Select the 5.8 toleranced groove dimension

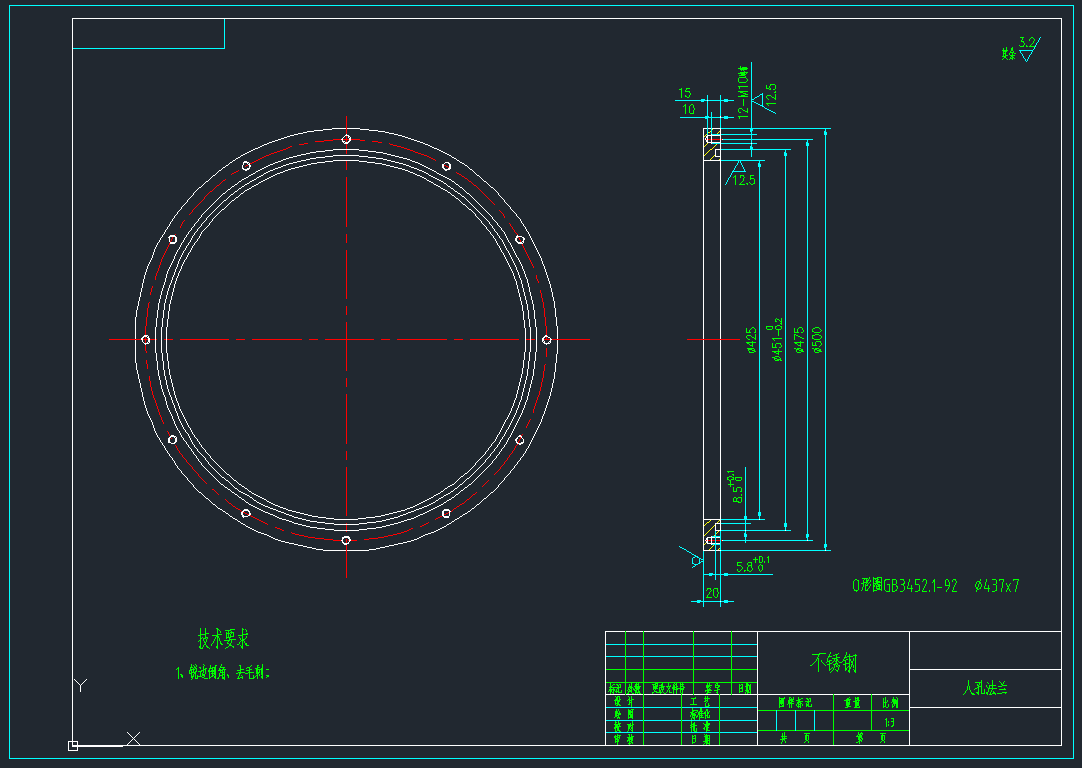(x=753, y=565)
